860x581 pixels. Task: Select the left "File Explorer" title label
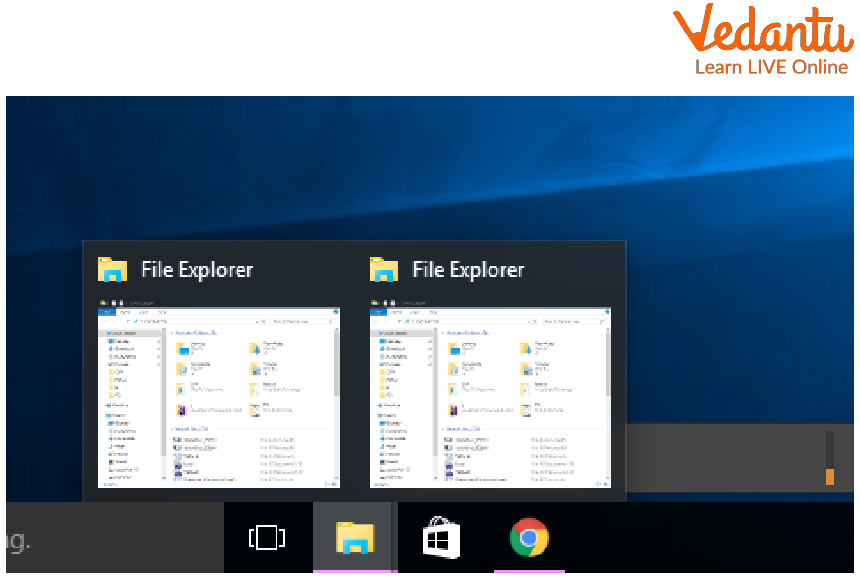pos(197,270)
